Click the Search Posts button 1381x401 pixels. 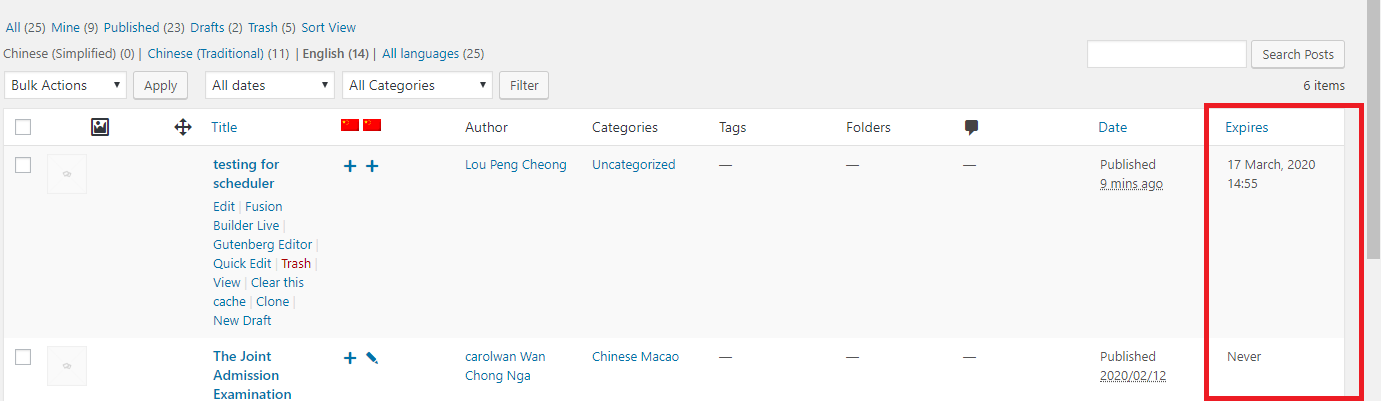tap(1298, 54)
